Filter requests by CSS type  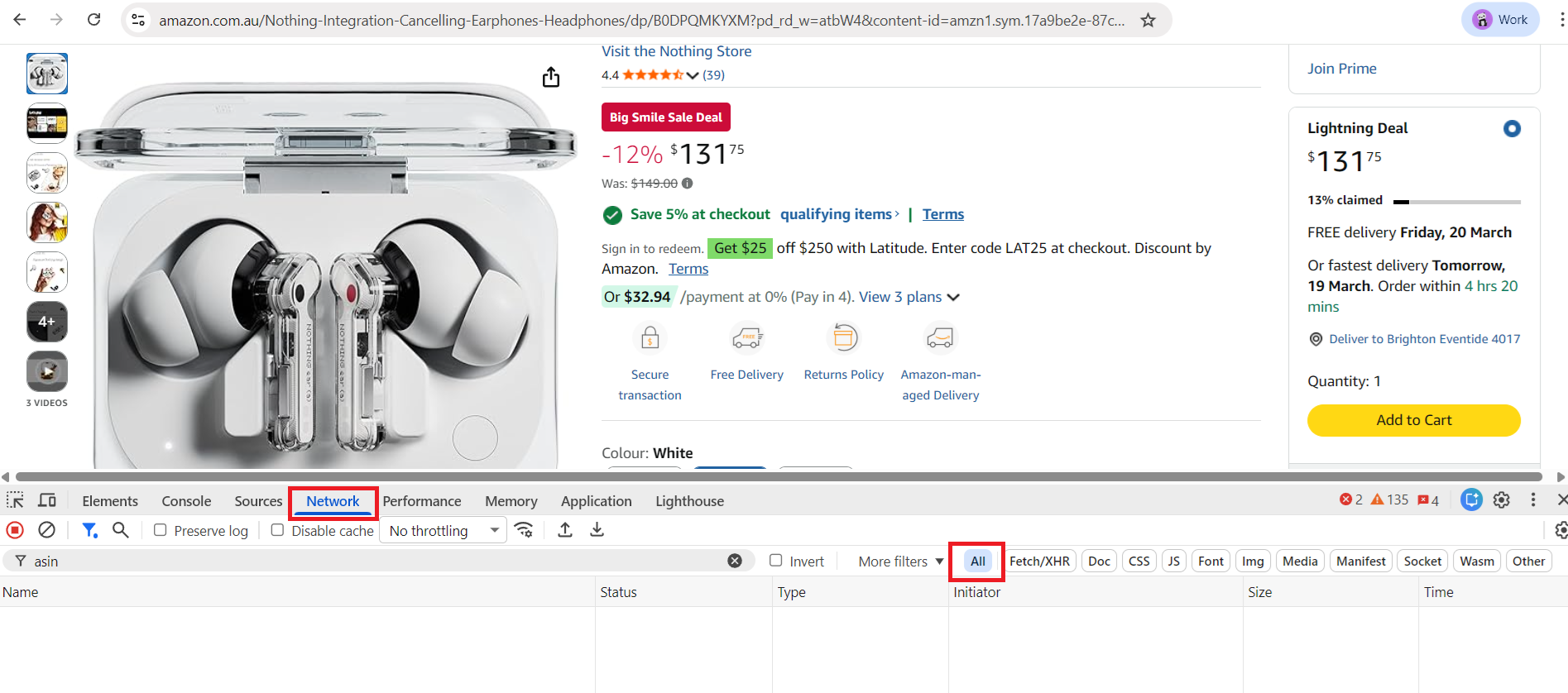coord(1139,562)
